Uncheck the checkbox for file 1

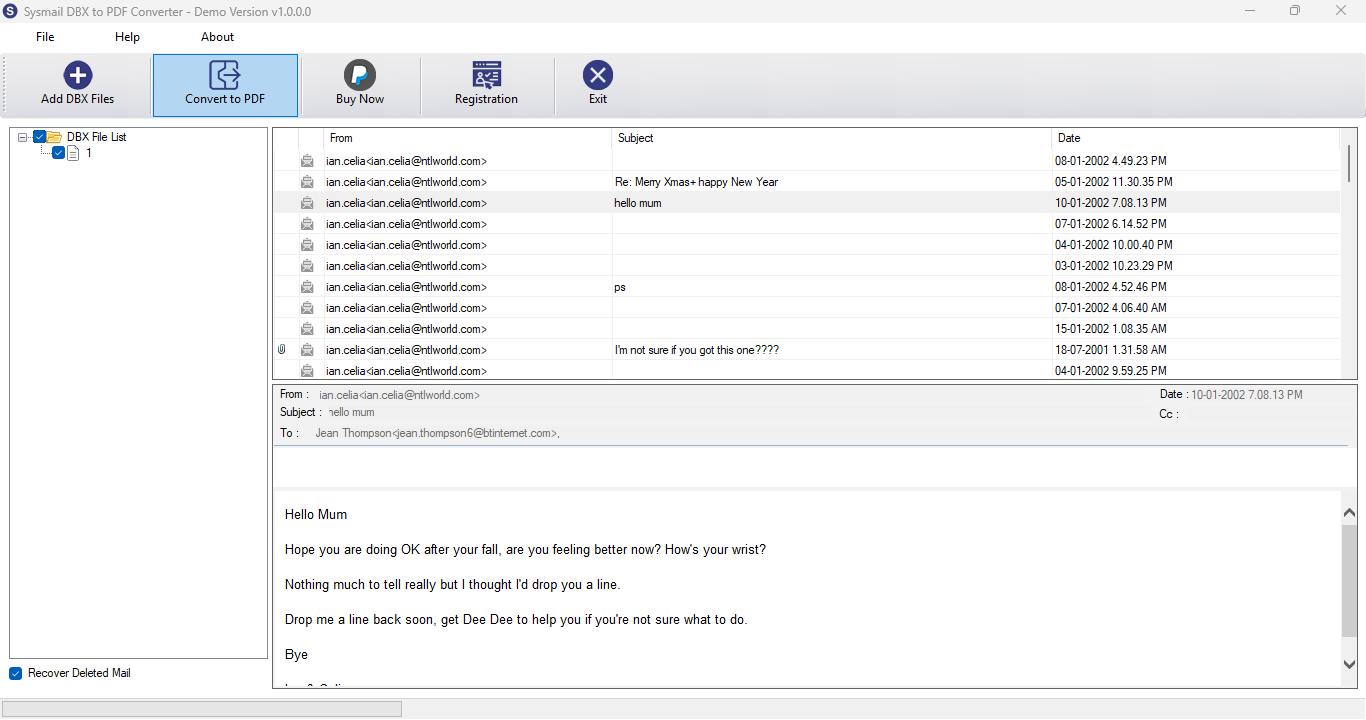tap(59, 153)
